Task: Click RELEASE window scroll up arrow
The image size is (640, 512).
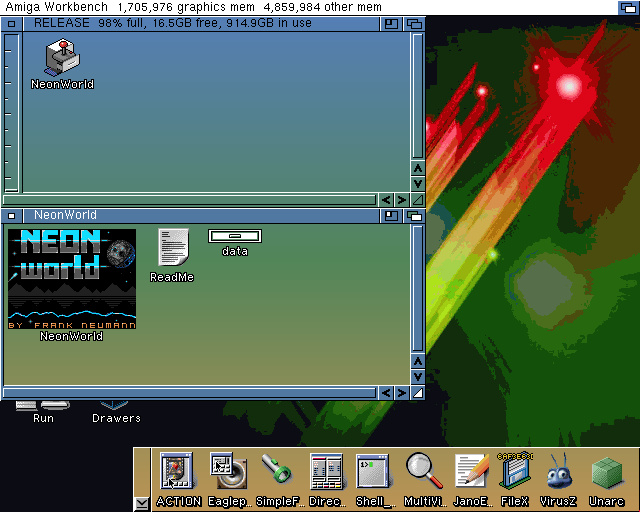Action: (418, 168)
